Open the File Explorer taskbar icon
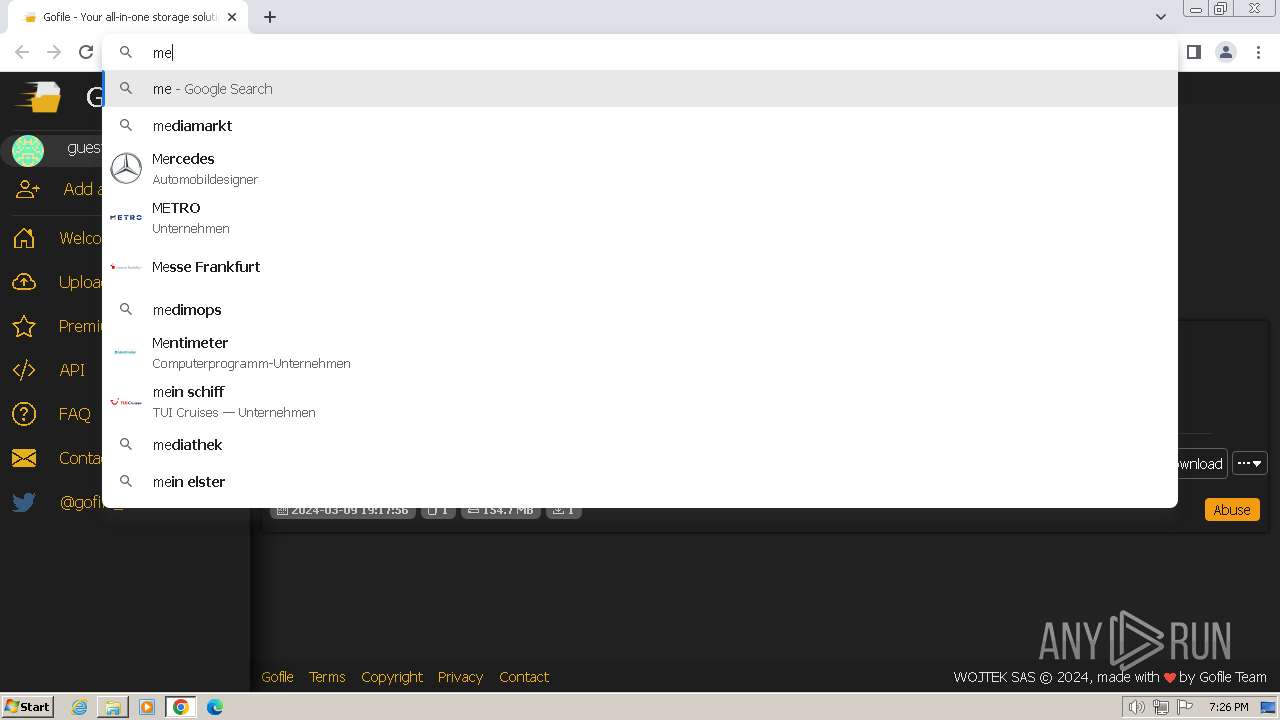This screenshot has height=720, width=1280. (x=112, y=707)
